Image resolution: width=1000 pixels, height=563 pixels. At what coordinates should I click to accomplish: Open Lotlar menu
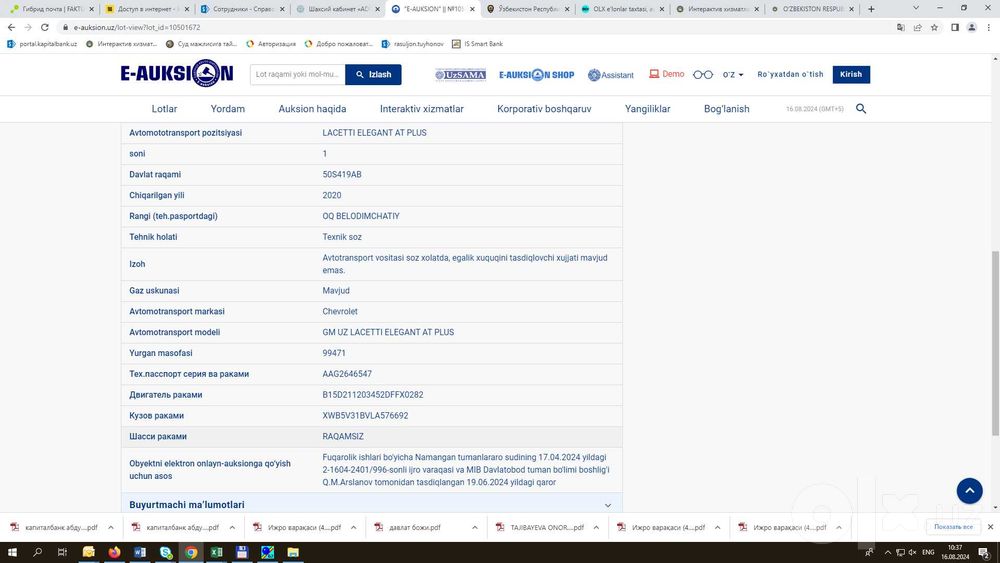coord(165,109)
